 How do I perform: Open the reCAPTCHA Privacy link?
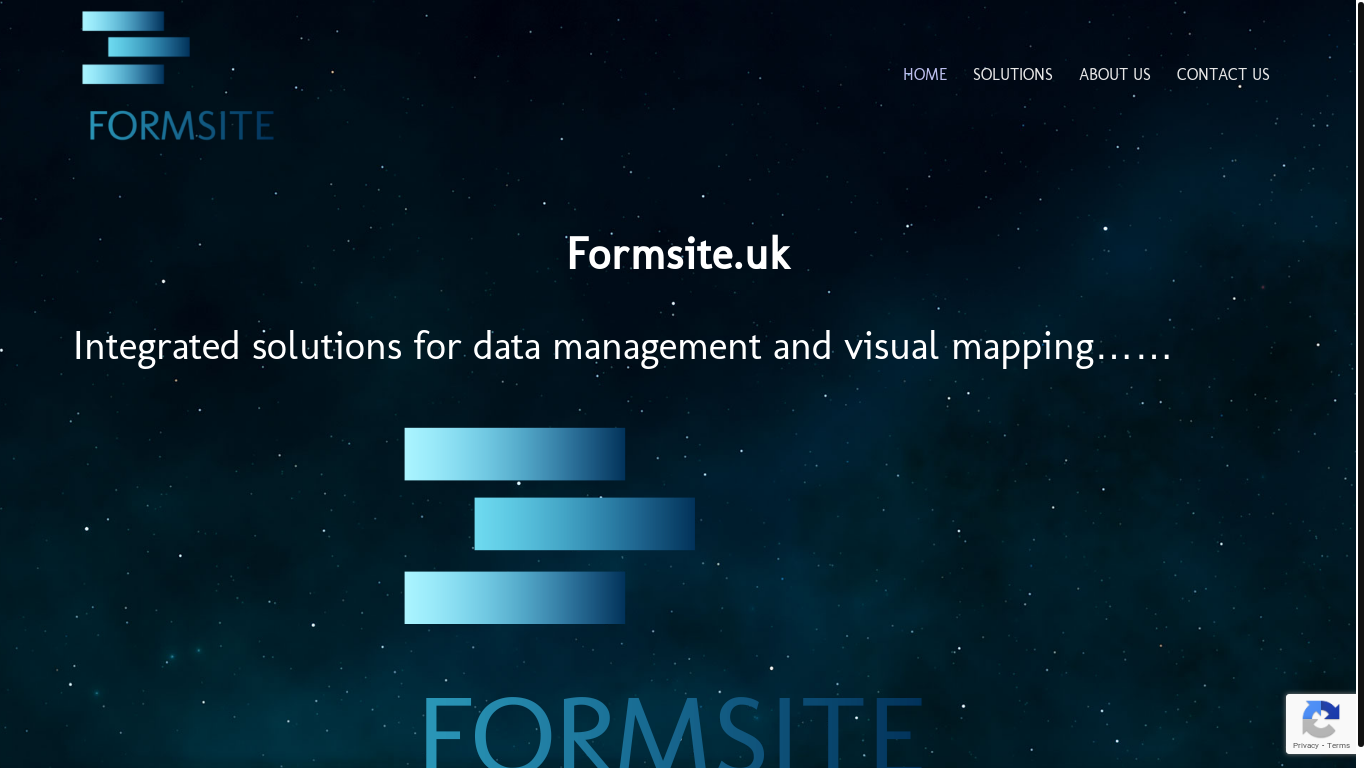coord(1305,746)
